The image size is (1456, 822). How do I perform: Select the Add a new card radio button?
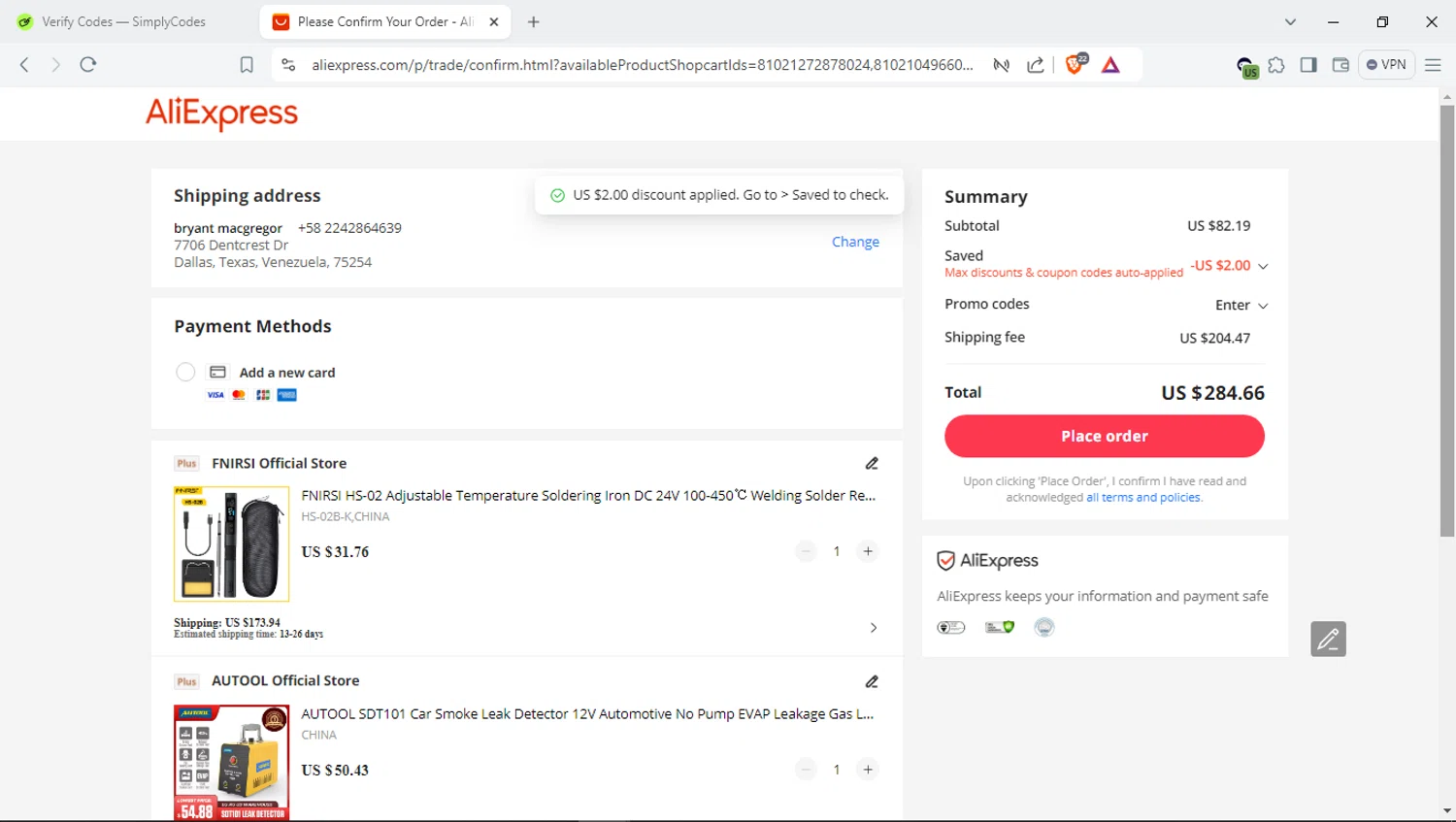[185, 372]
